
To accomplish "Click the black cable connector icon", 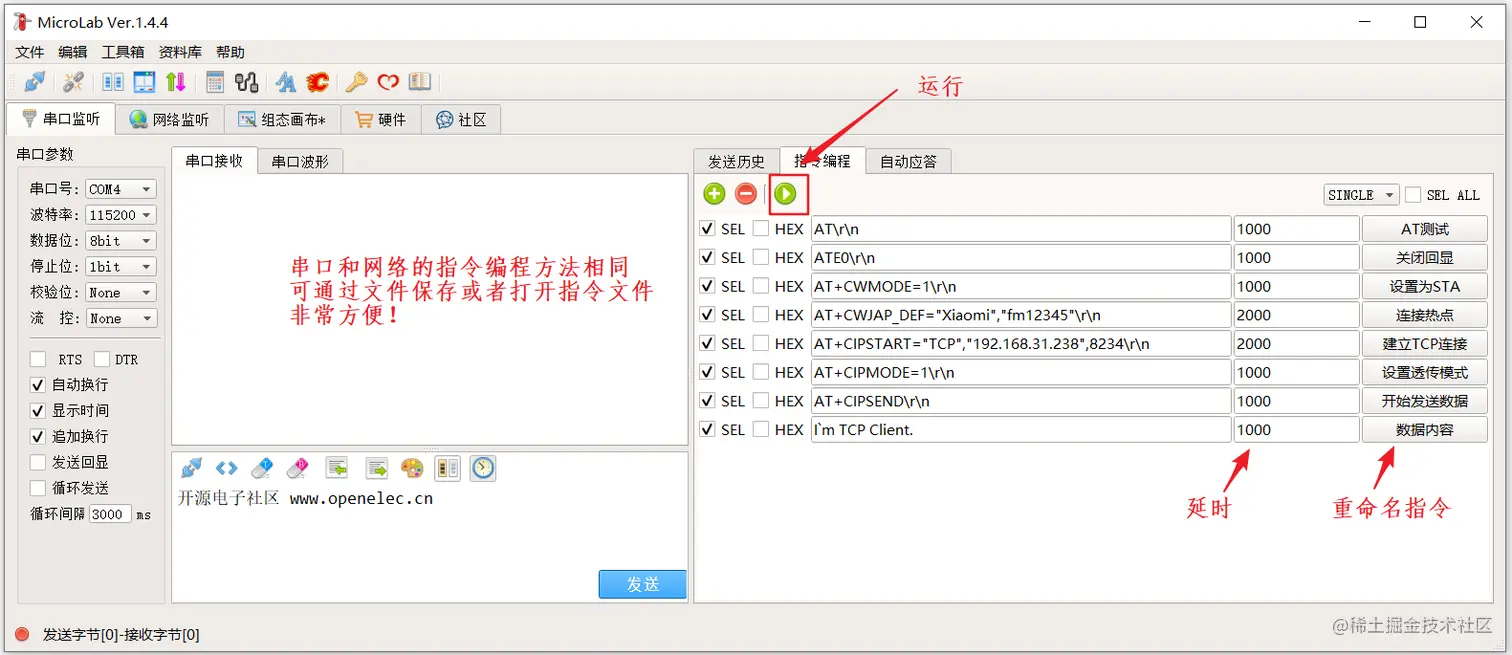I will pos(246,82).
